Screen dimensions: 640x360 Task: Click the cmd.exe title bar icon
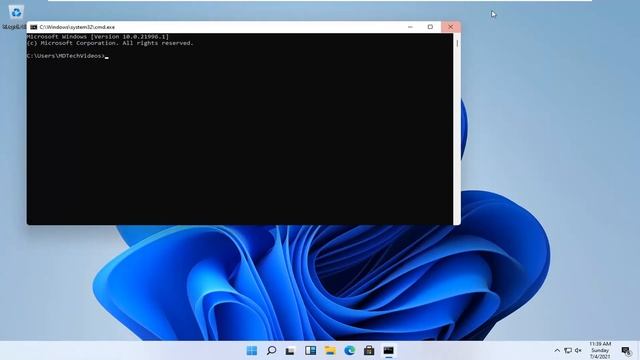point(33,27)
